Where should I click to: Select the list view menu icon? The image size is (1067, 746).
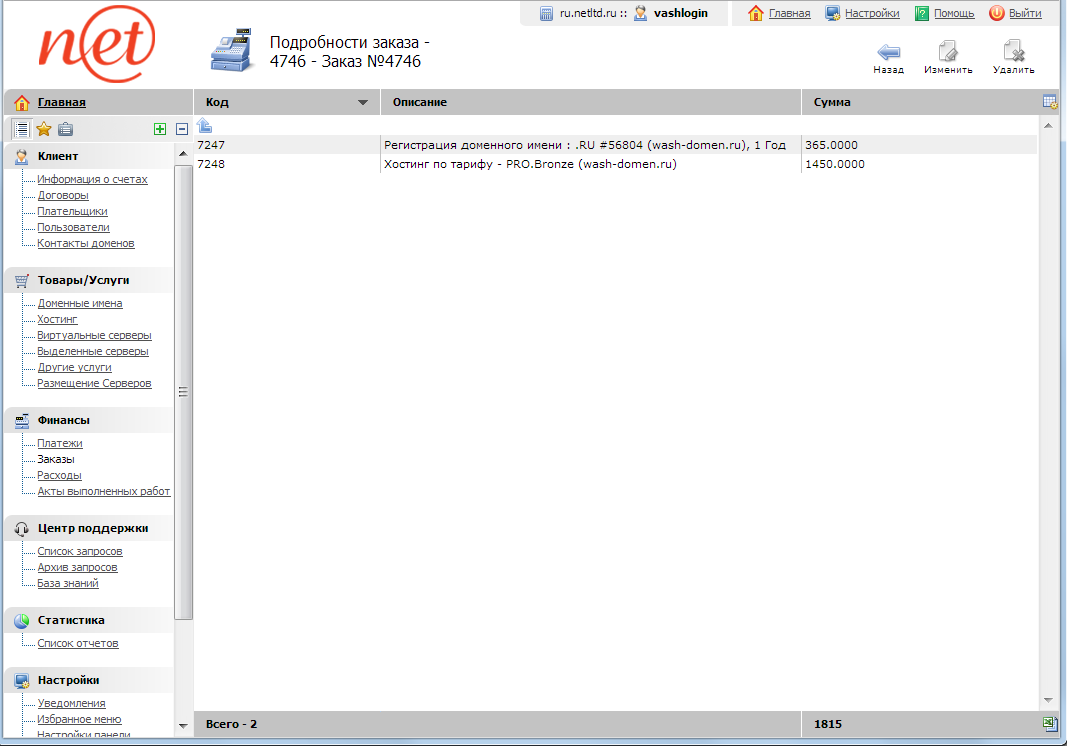21,129
